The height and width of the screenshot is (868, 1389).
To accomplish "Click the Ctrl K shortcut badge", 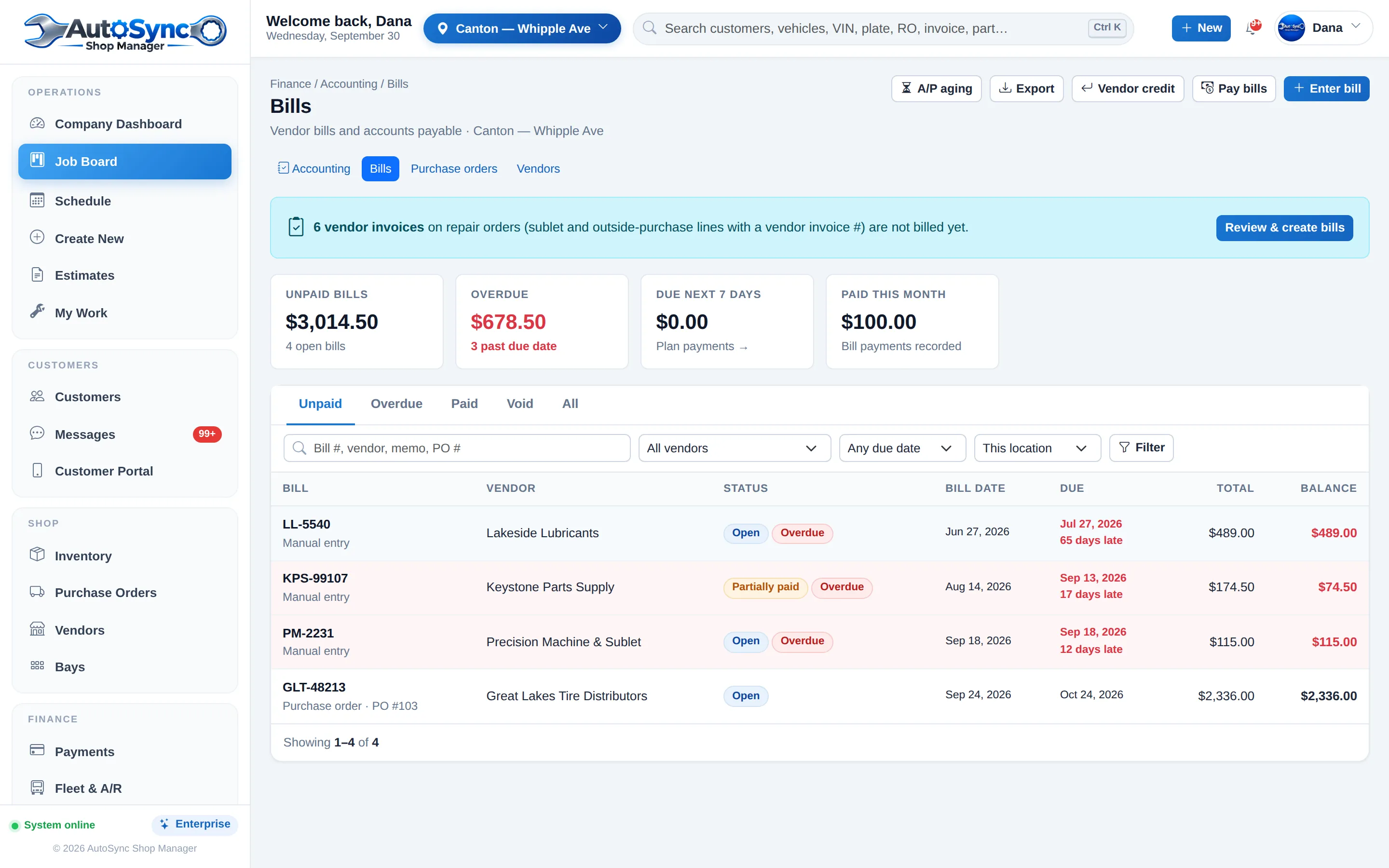I will click(1106, 27).
